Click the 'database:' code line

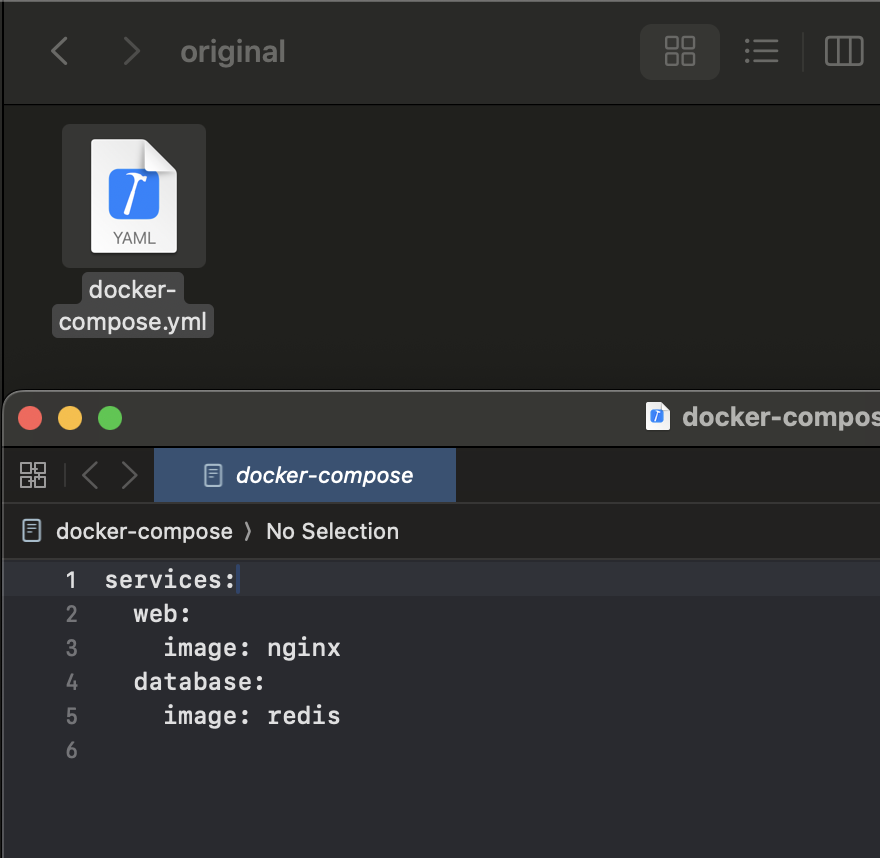click(x=199, y=682)
